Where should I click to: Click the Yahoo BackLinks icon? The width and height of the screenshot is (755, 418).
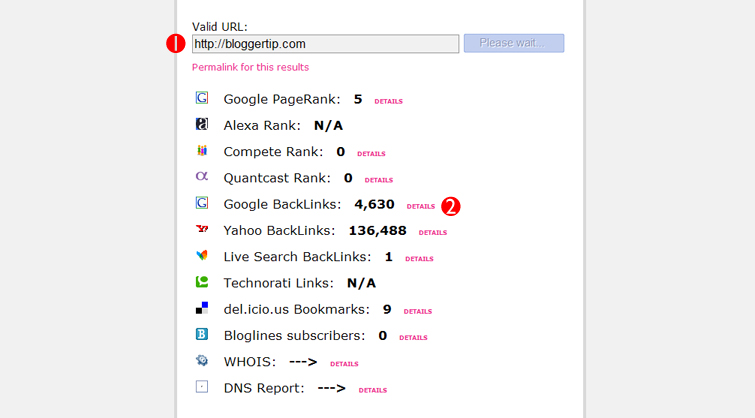point(202,230)
